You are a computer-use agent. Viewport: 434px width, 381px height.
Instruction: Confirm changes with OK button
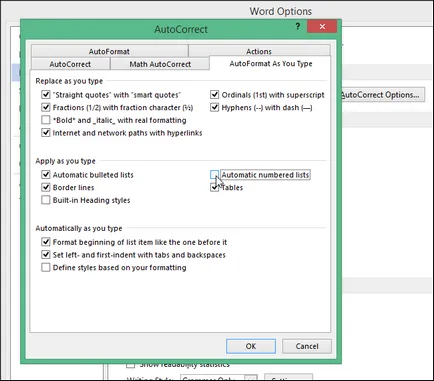coord(251,346)
